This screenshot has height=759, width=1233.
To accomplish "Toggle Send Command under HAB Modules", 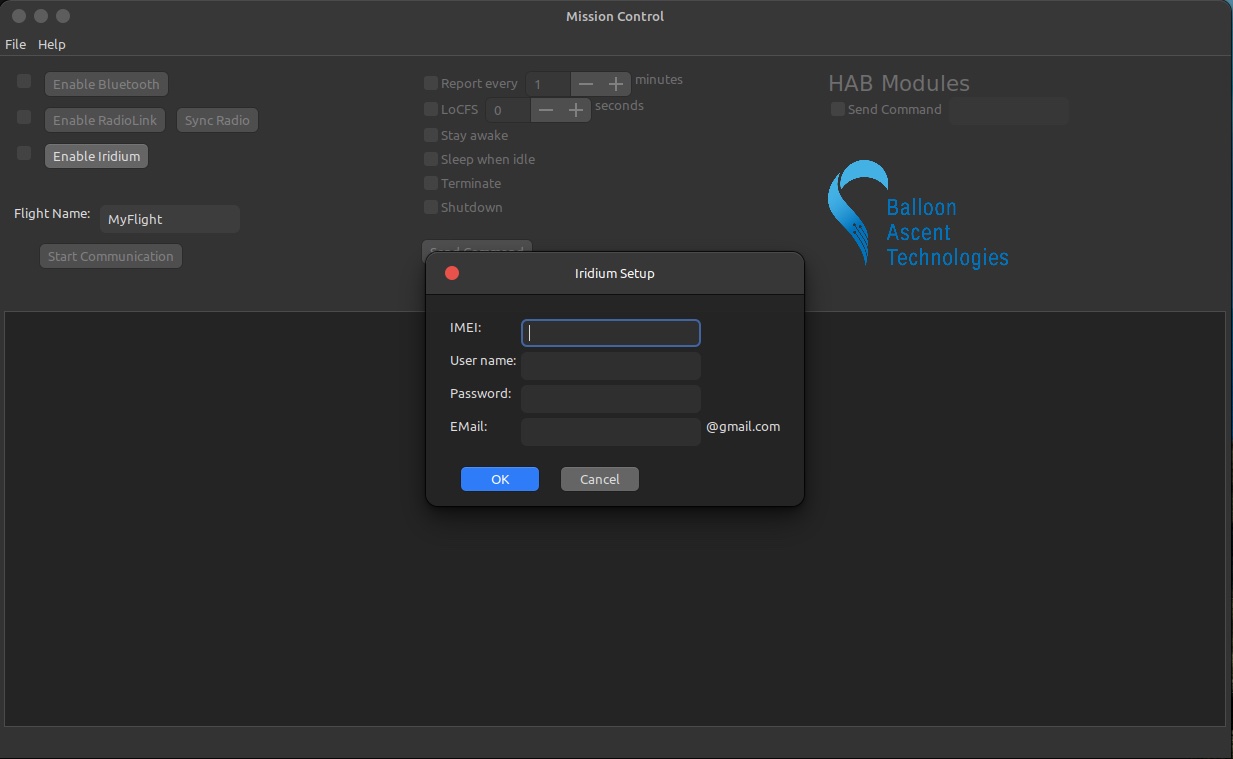I will tap(837, 109).
